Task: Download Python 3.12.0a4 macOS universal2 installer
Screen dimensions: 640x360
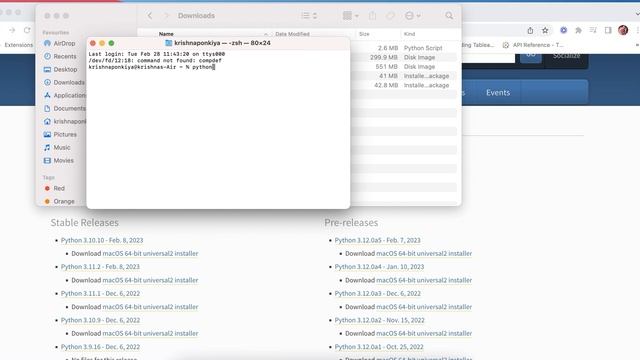Action: (x=424, y=280)
